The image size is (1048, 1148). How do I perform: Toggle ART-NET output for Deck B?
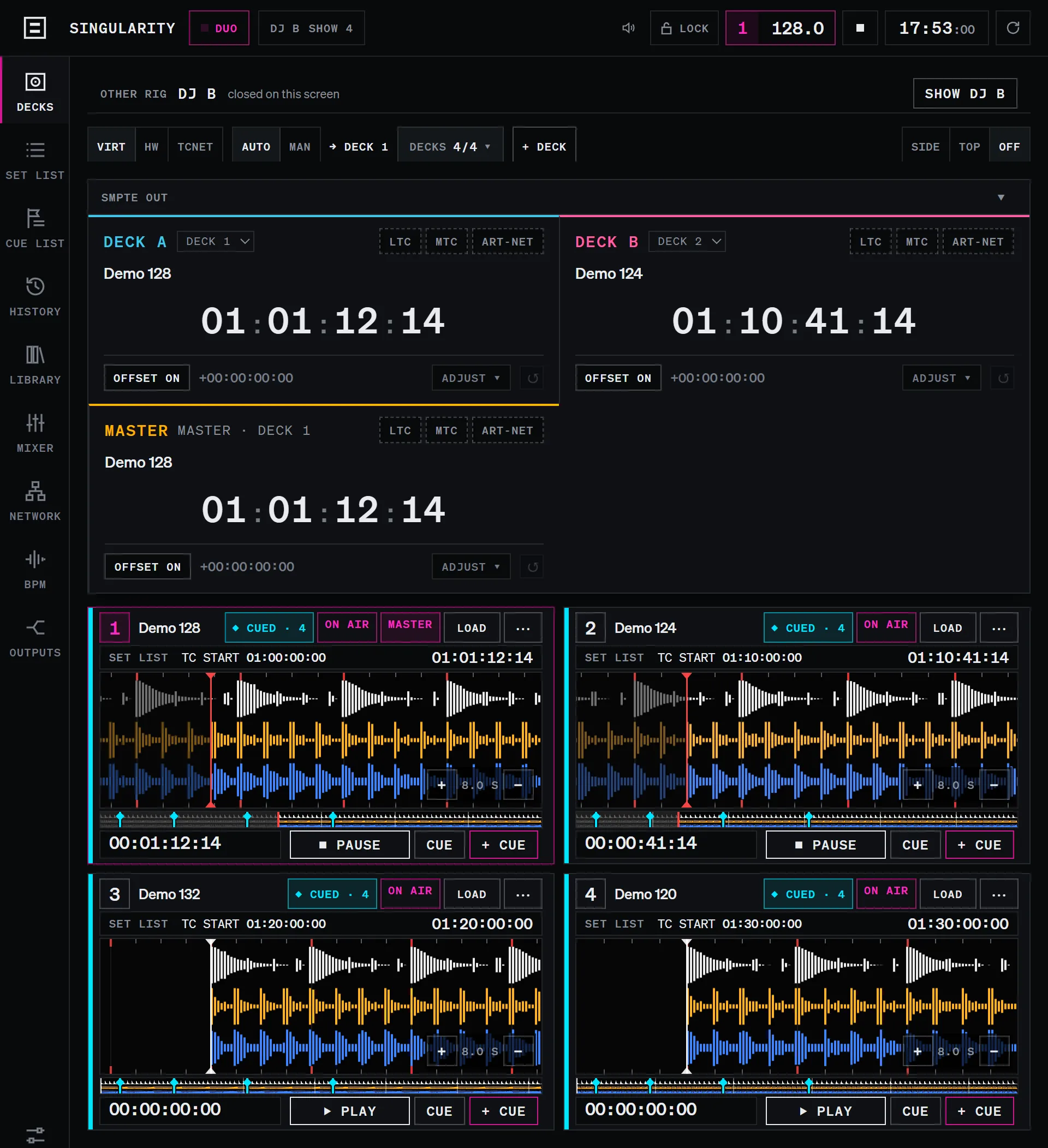978,242
